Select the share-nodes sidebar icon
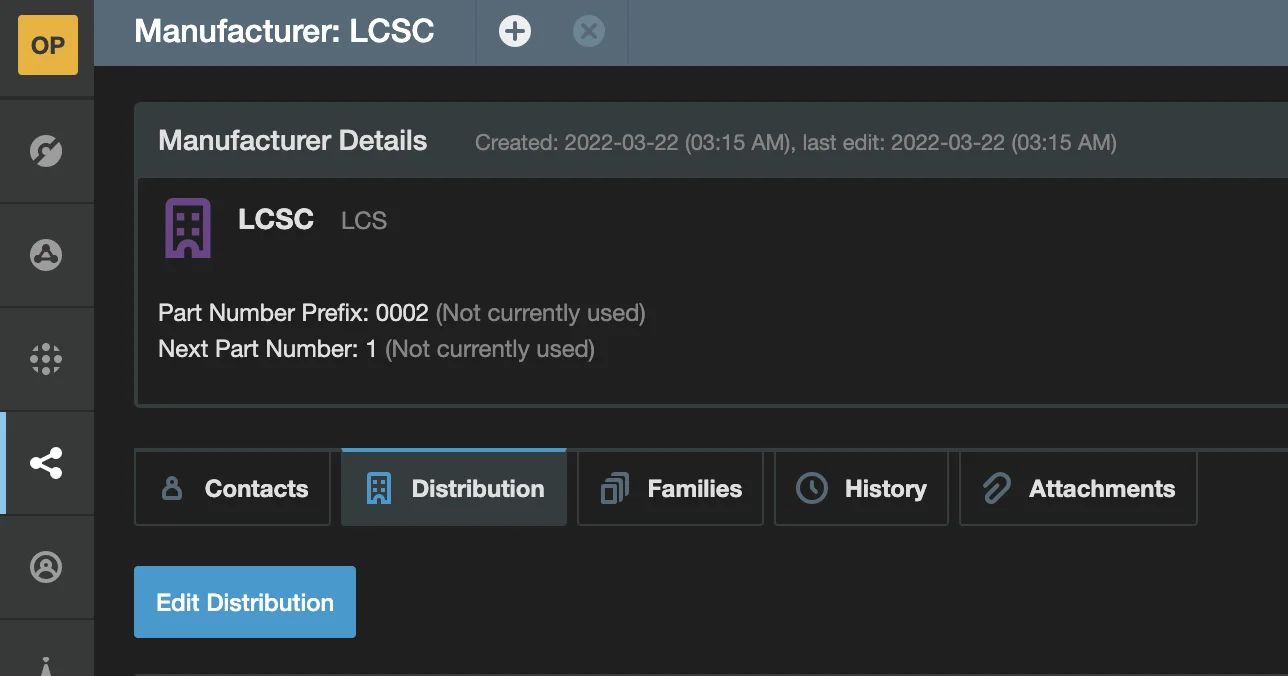This screenshot has height=676, width=1288. [x=46, y=463]
